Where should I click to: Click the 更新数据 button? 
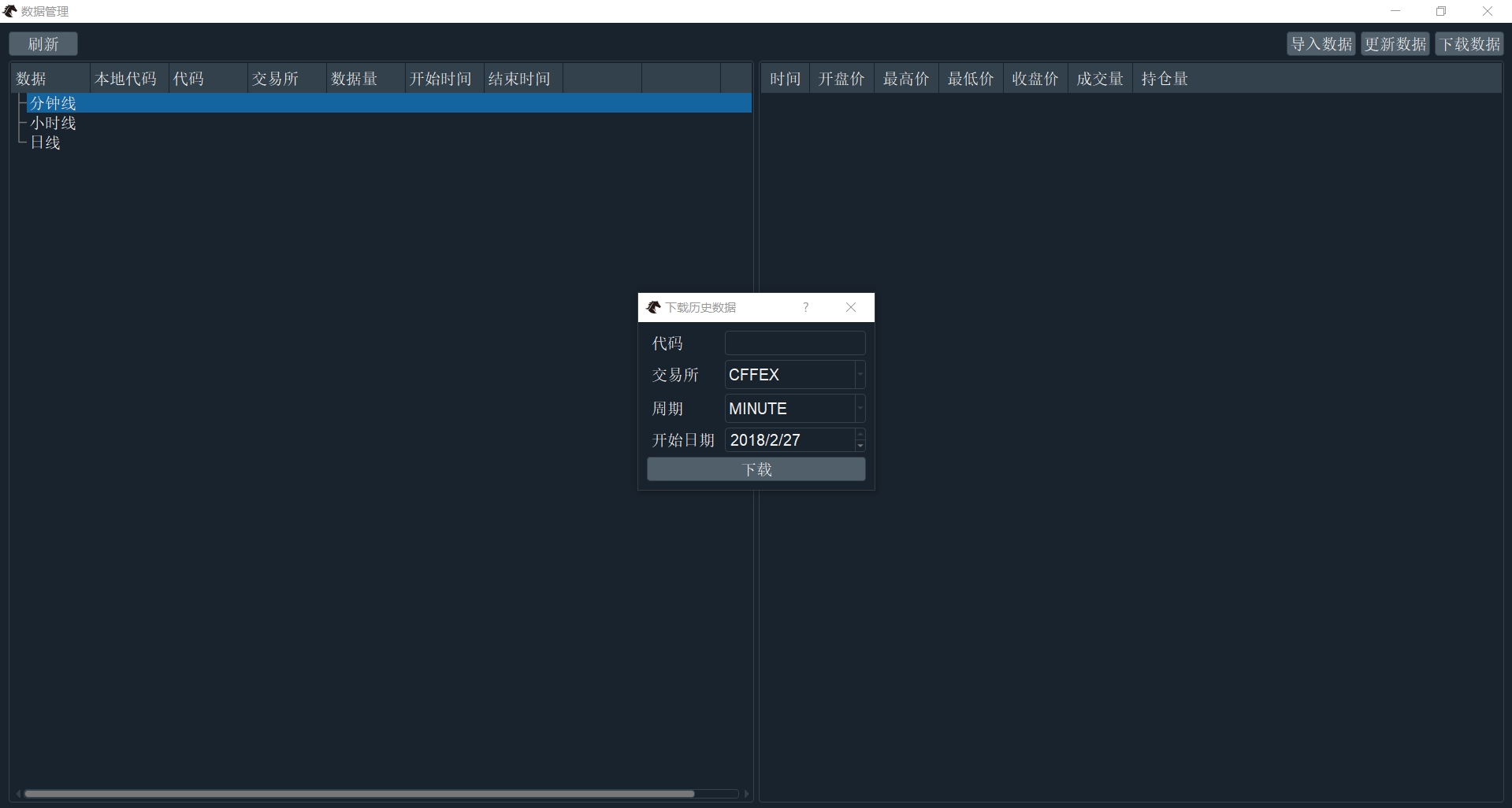coord(1395,43)
